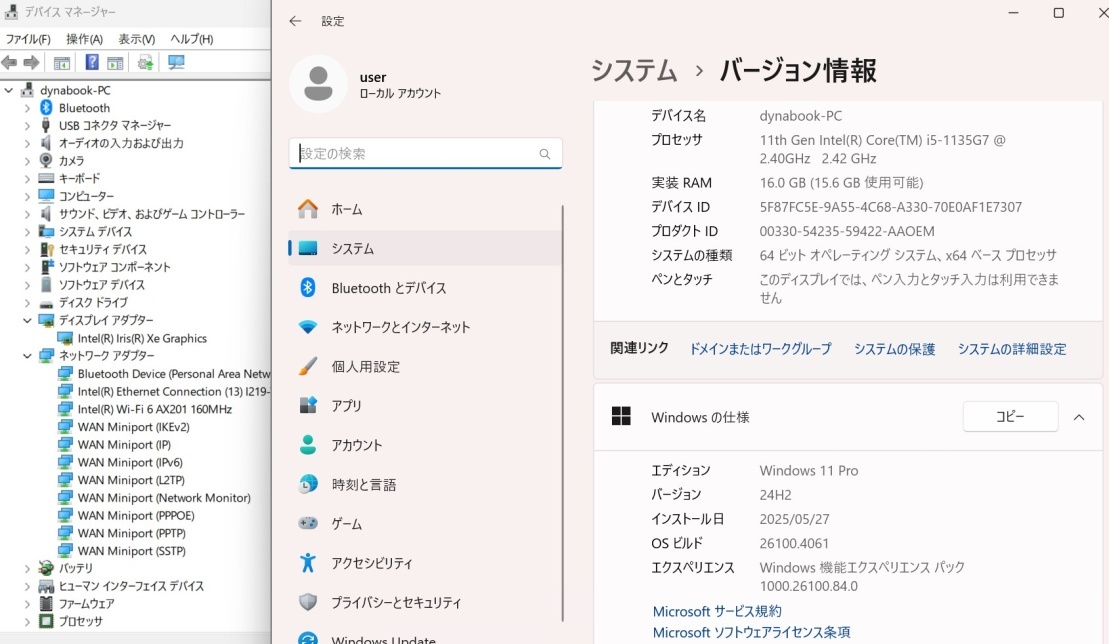Click the Bluetooth icon in Settings sidebar
Screen dimensions: 1109x644
tap(308, 287)
